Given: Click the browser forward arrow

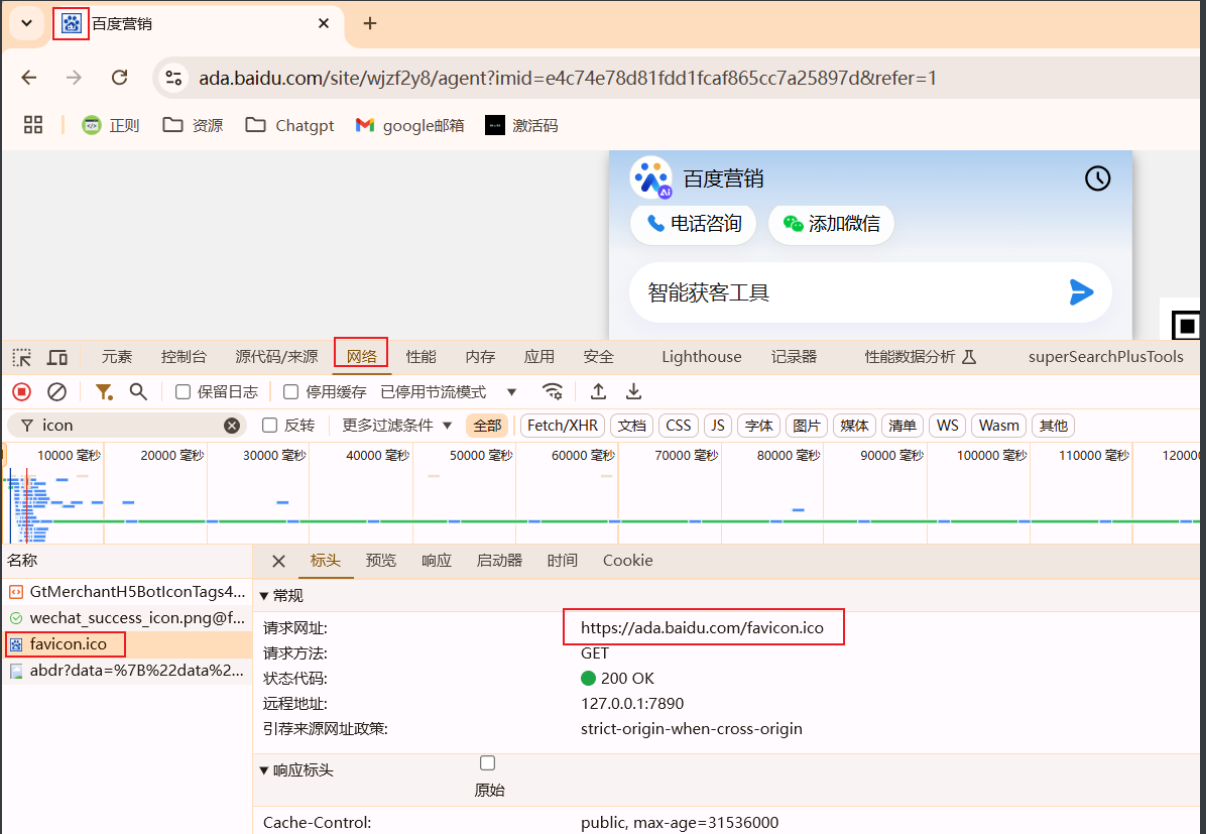Looking at the screenshot, I should pos(74,78).
